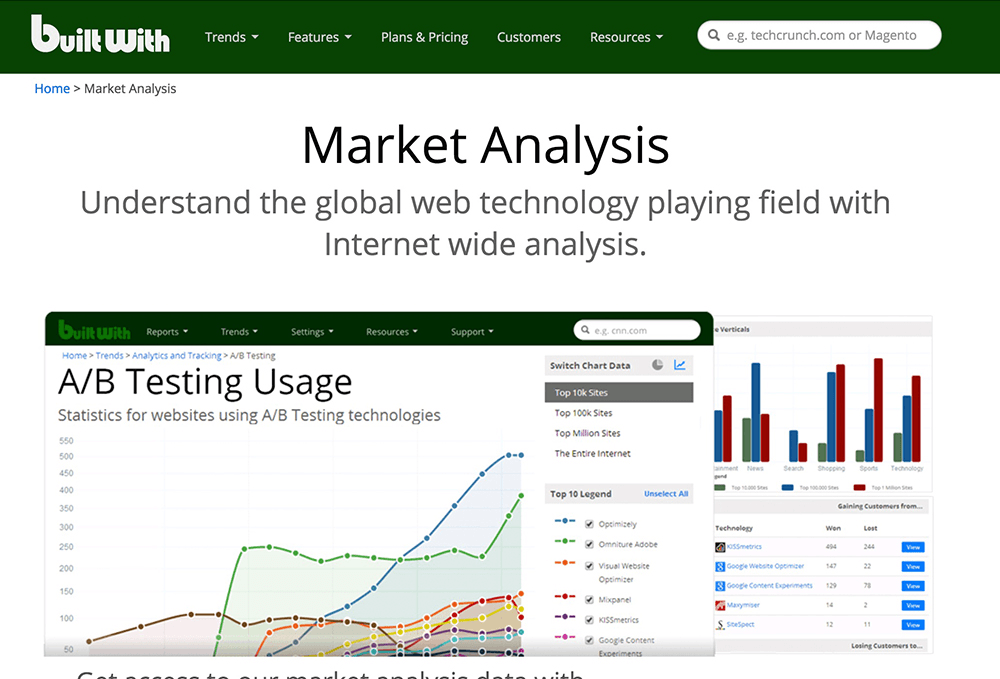
Task: Click View button for SiteSpect row
Action: [x=913, y=625]
